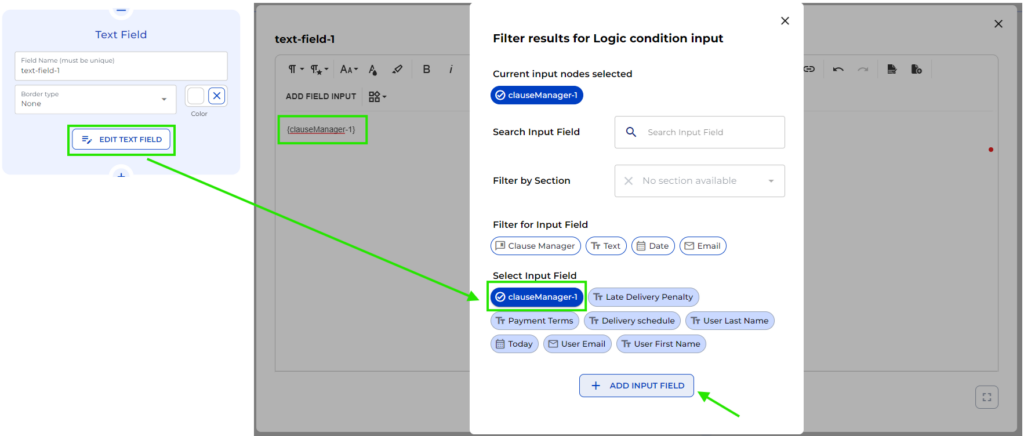Select the Today date field
Viewport: 1024px width, 436px height.
(514, 344)
